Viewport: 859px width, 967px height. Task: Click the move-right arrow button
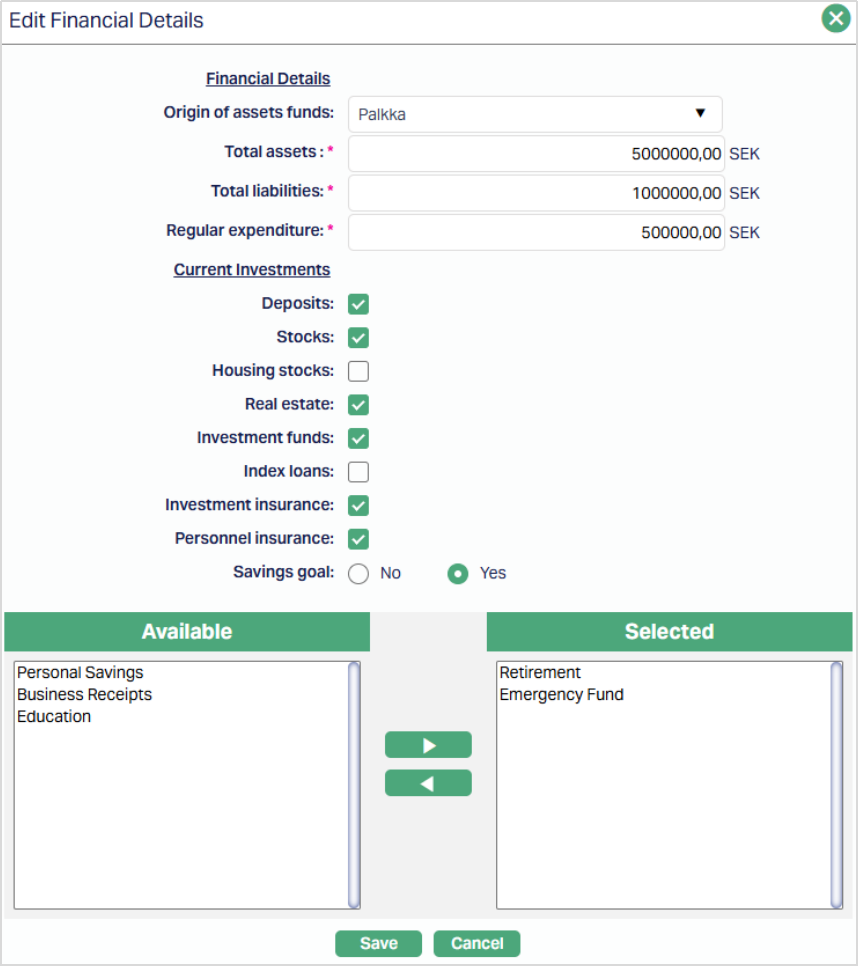[428, 745]
